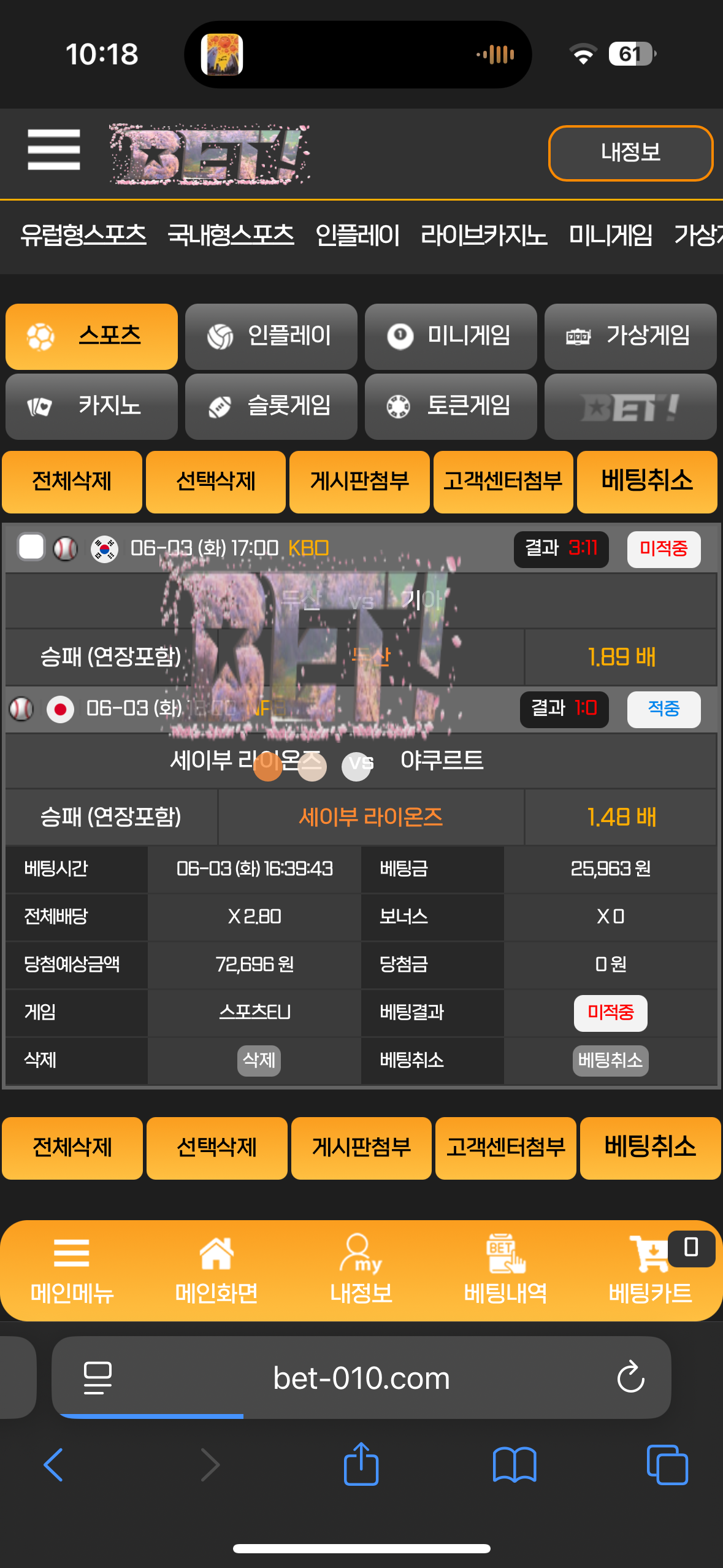723x1568 pixels.
Task: Tap the 메인화면 home icon
Action: tap(216, 1253)
